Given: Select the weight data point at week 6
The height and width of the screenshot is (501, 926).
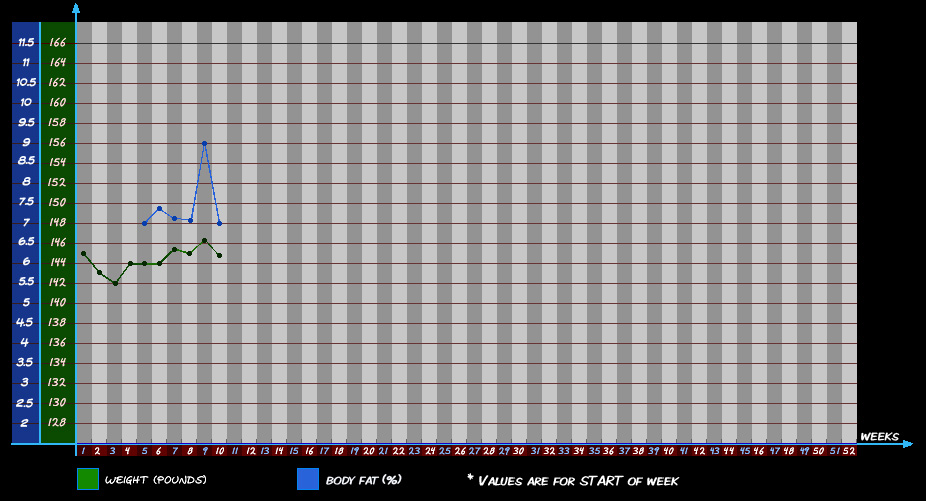Looking at the screenshot, I should click(159, 263).
